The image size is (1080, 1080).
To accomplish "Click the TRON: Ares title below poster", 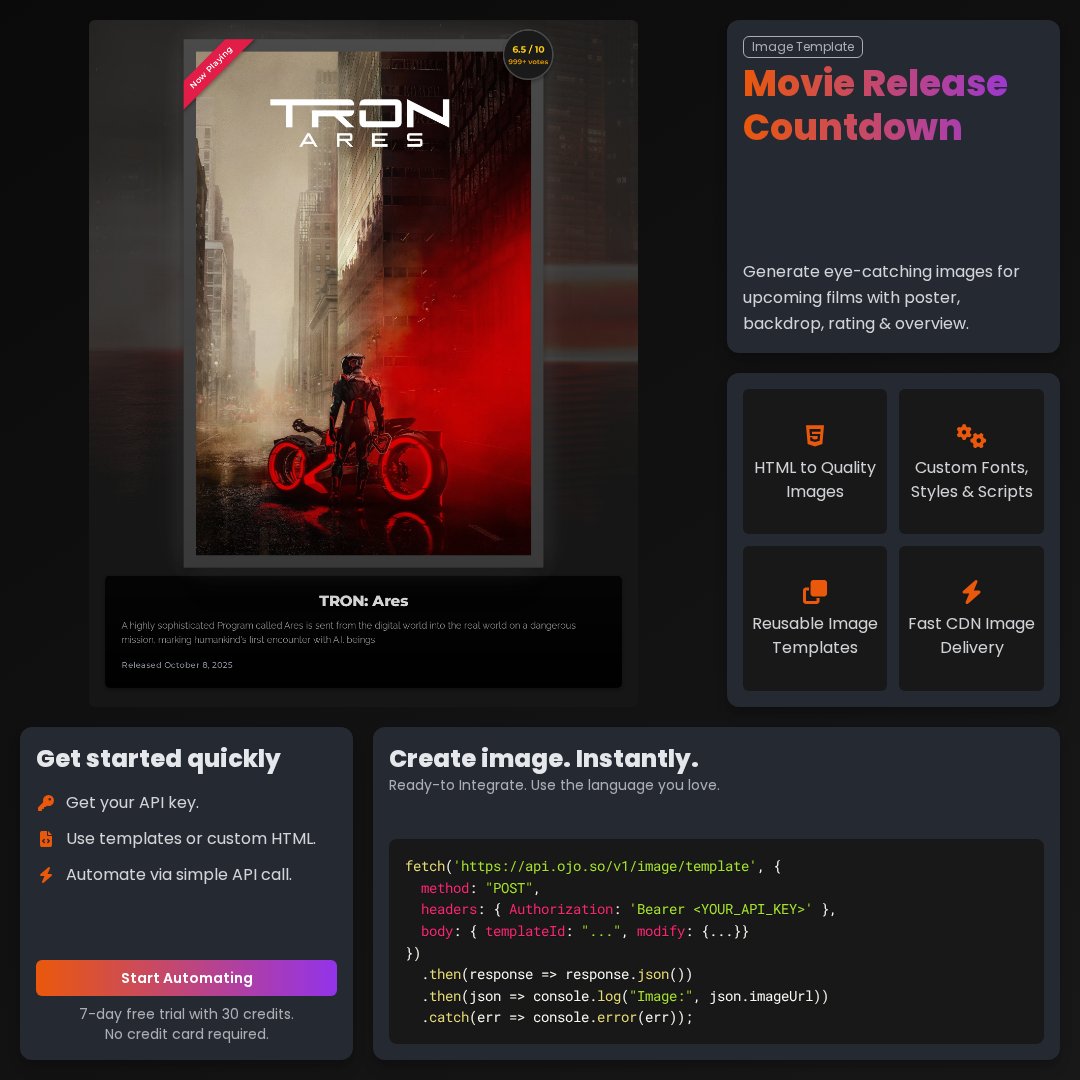I will pos(363,601).
